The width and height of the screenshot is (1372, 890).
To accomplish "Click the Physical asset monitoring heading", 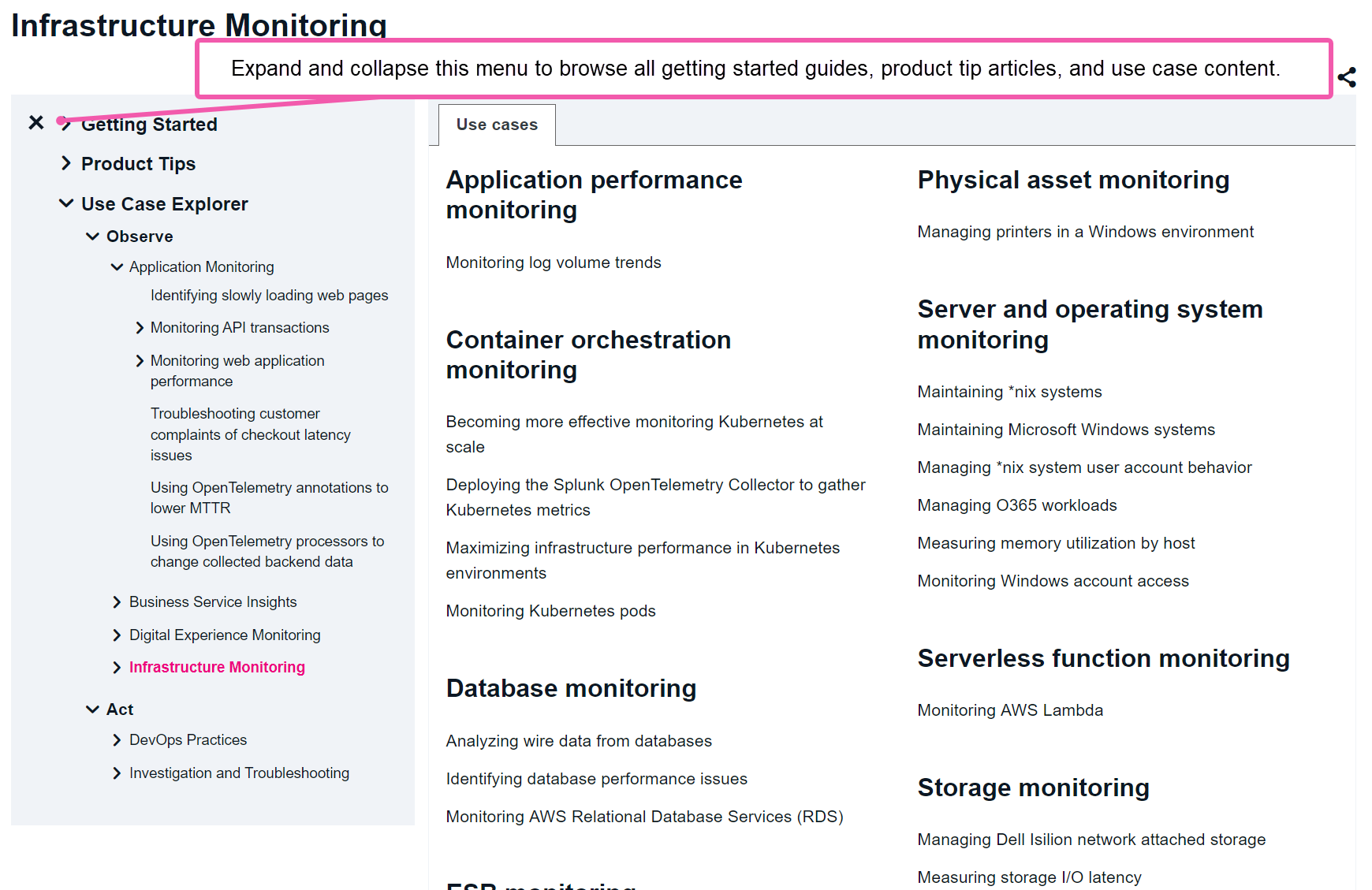I will [1073, 180].
